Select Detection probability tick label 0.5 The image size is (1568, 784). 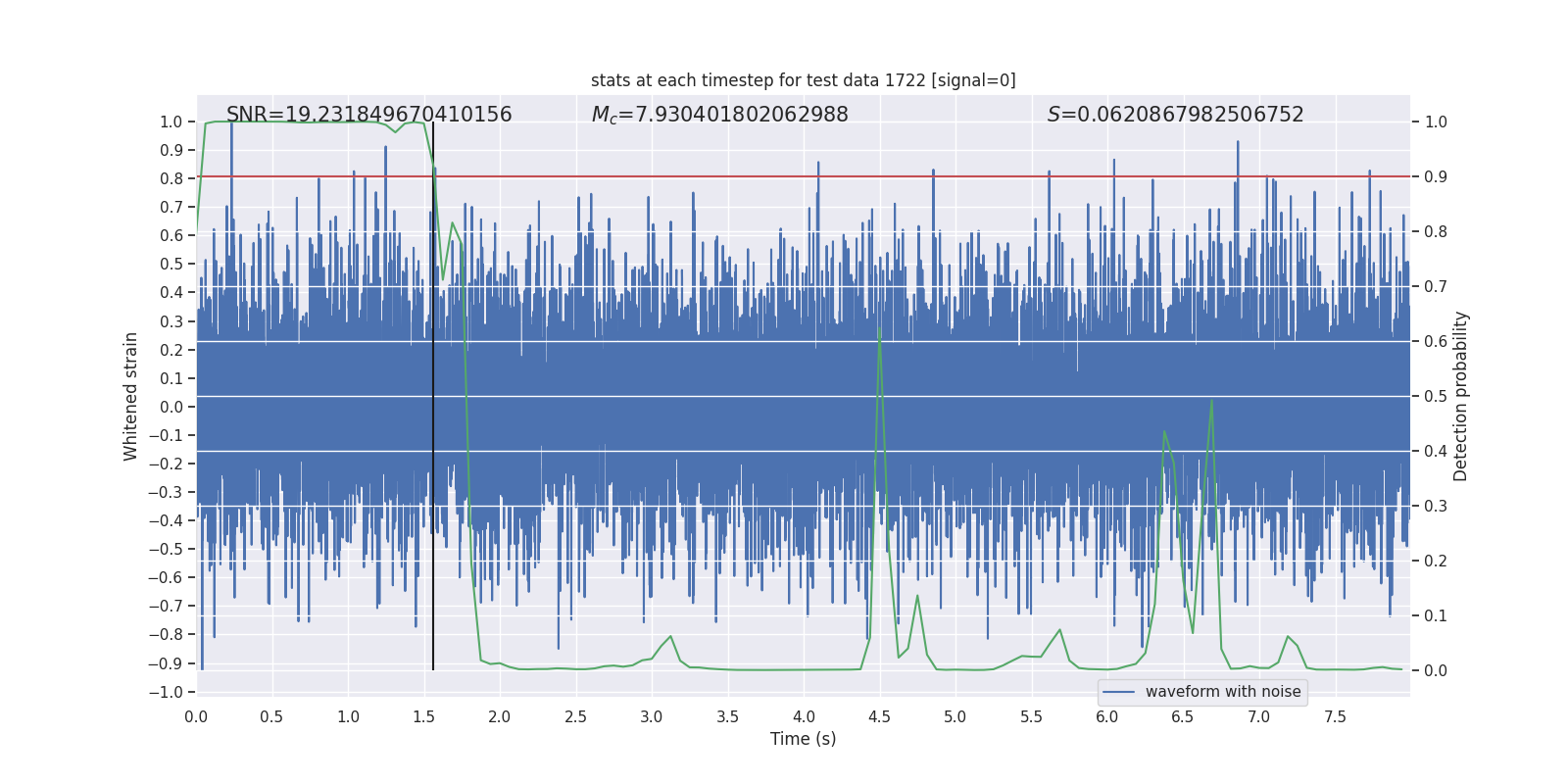(x=1436, y=396)
